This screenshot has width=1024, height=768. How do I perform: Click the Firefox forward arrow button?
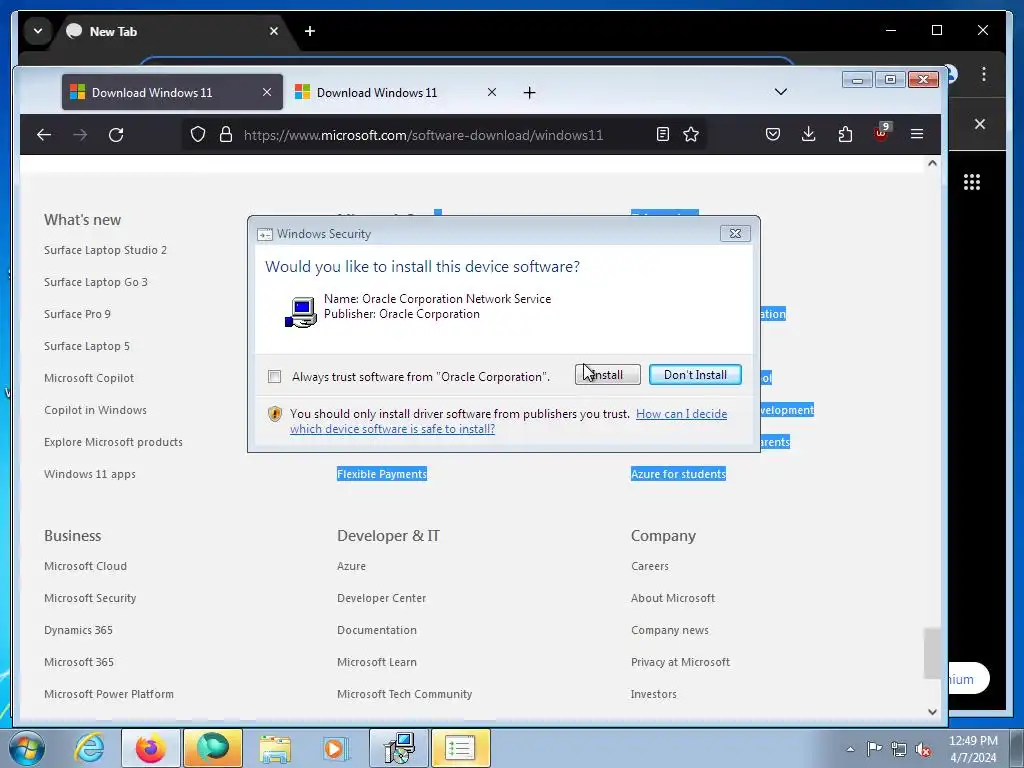coord(80,135)
